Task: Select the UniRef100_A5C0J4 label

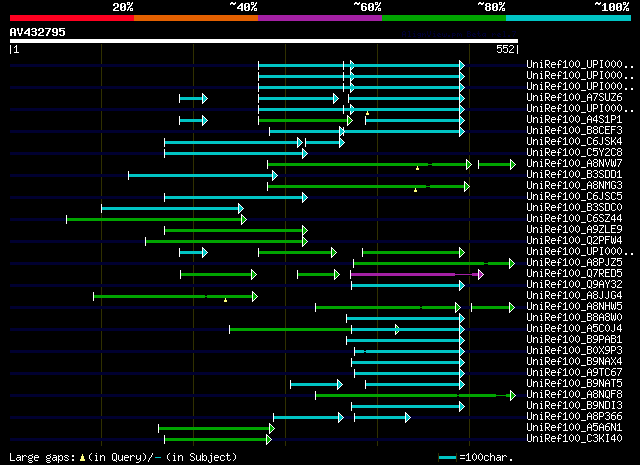Action: [x=574, y=329]
